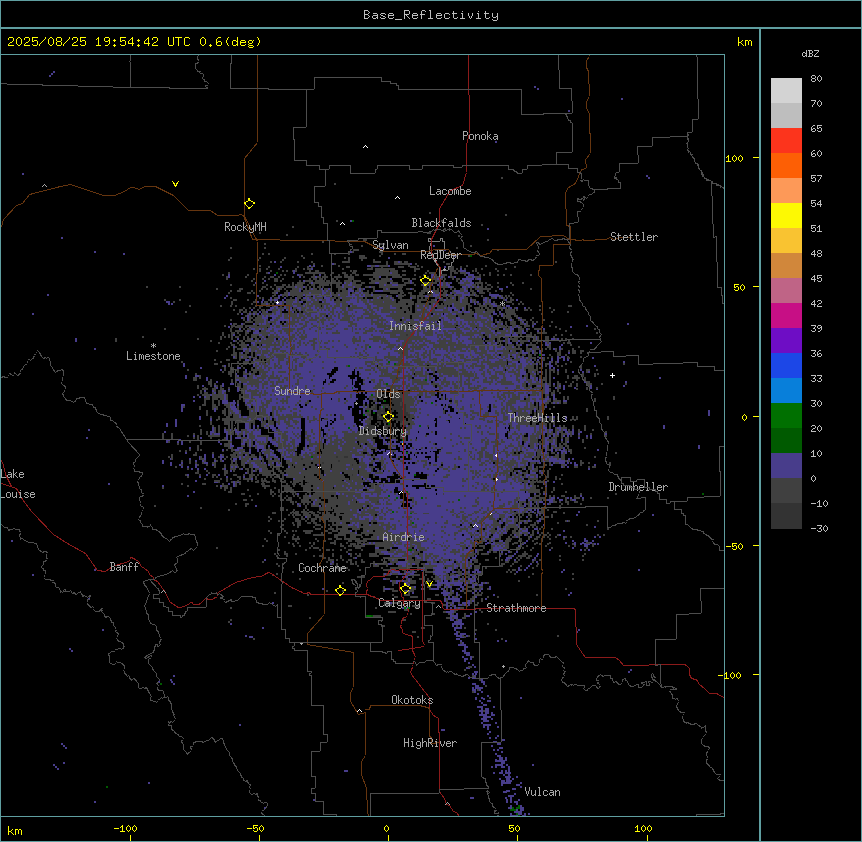Click the Calgary label

(x=400, y=603)
